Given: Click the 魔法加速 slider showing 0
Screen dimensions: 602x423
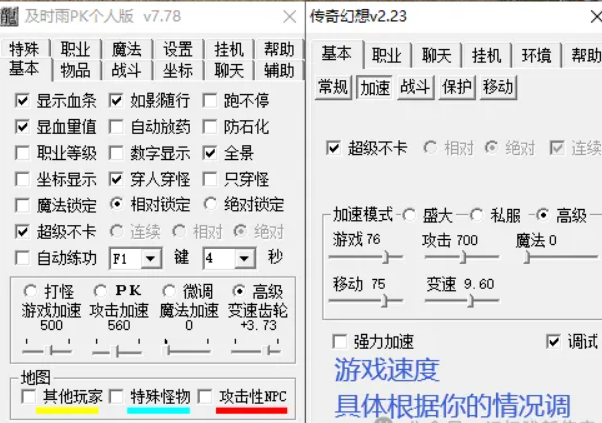Looking at the screenshot, I should pos(187,350).
